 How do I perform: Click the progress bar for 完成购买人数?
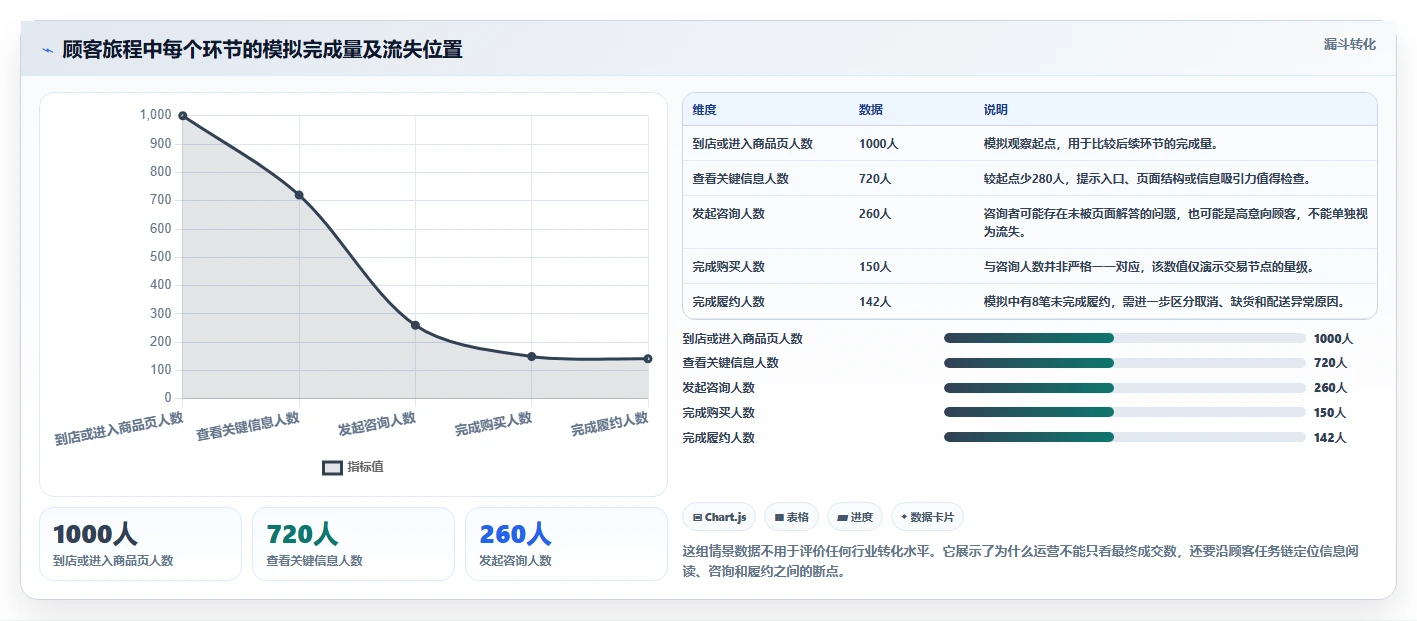point(1124,412)
